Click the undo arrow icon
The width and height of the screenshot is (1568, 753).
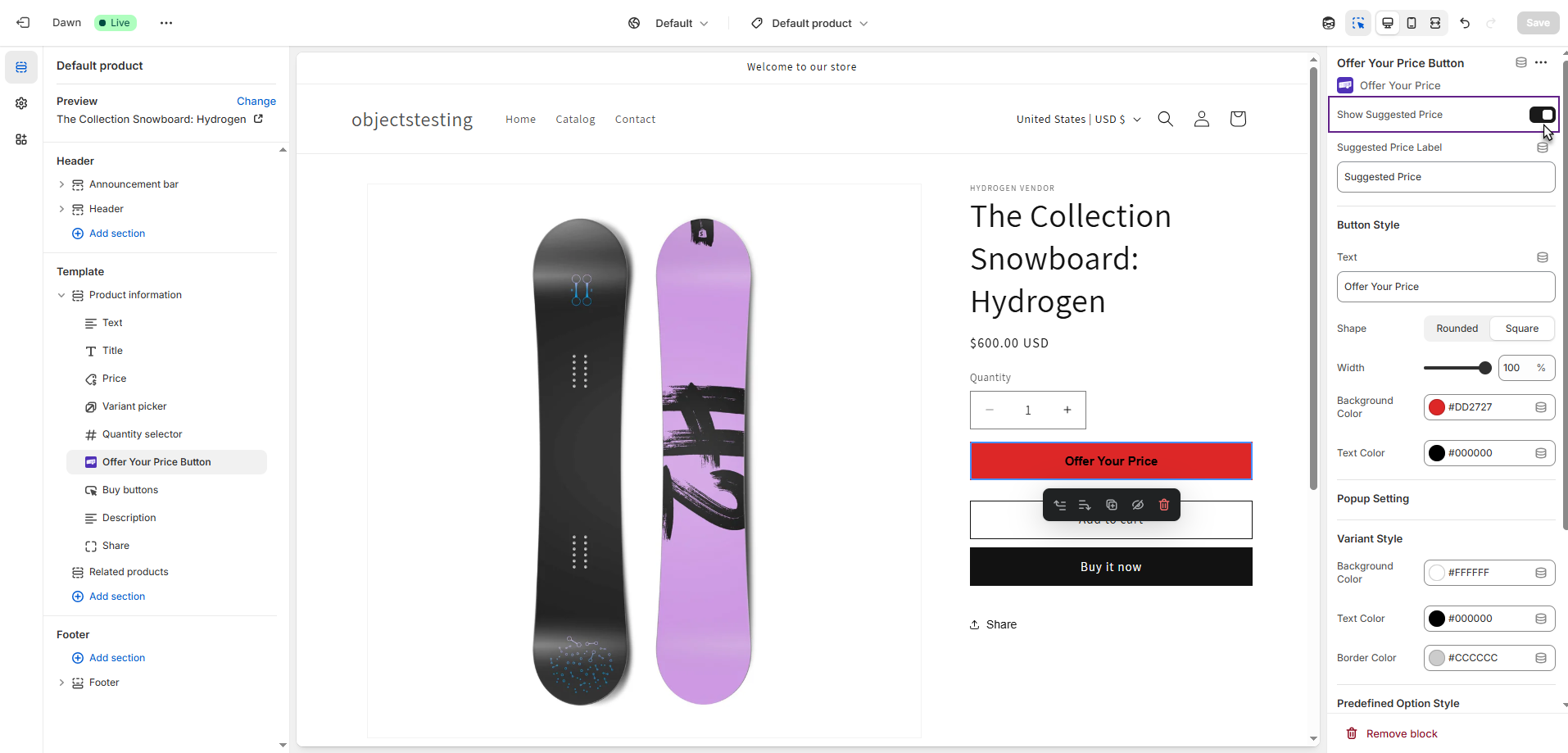pyautogui.click(x=1465, y=23)
